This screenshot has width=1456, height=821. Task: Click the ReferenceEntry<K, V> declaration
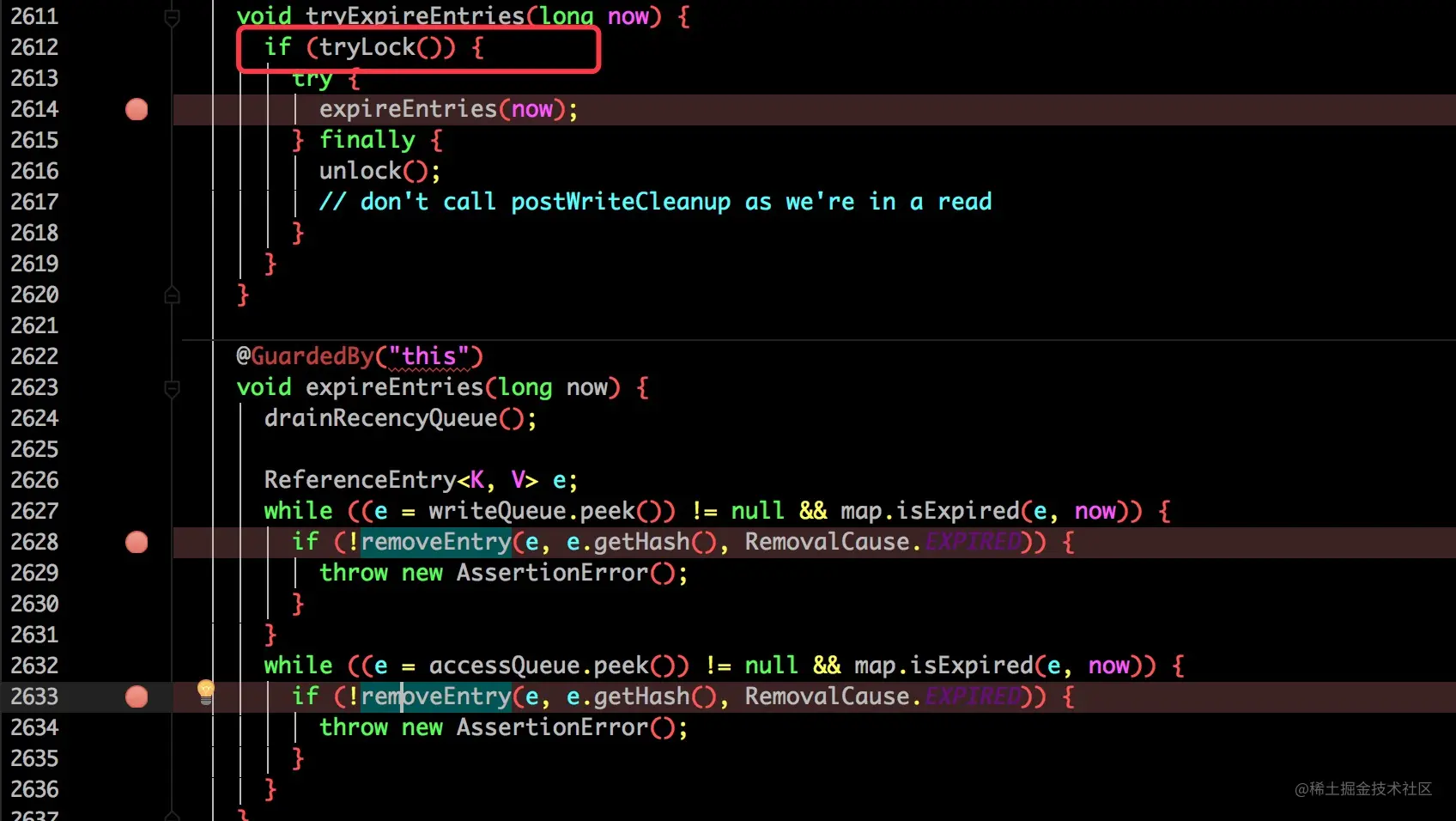tap(421, 480)
